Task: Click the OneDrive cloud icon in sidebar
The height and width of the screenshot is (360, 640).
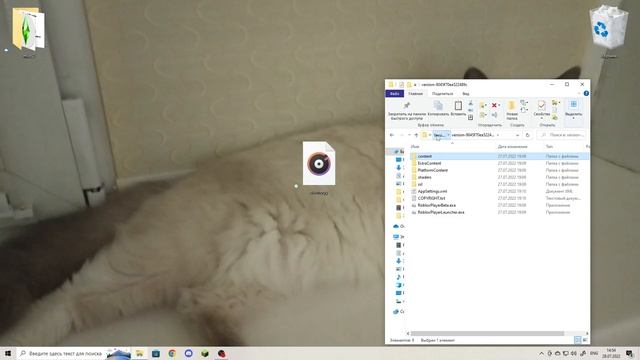Action: pyautogui.click(x=396, y=226)
